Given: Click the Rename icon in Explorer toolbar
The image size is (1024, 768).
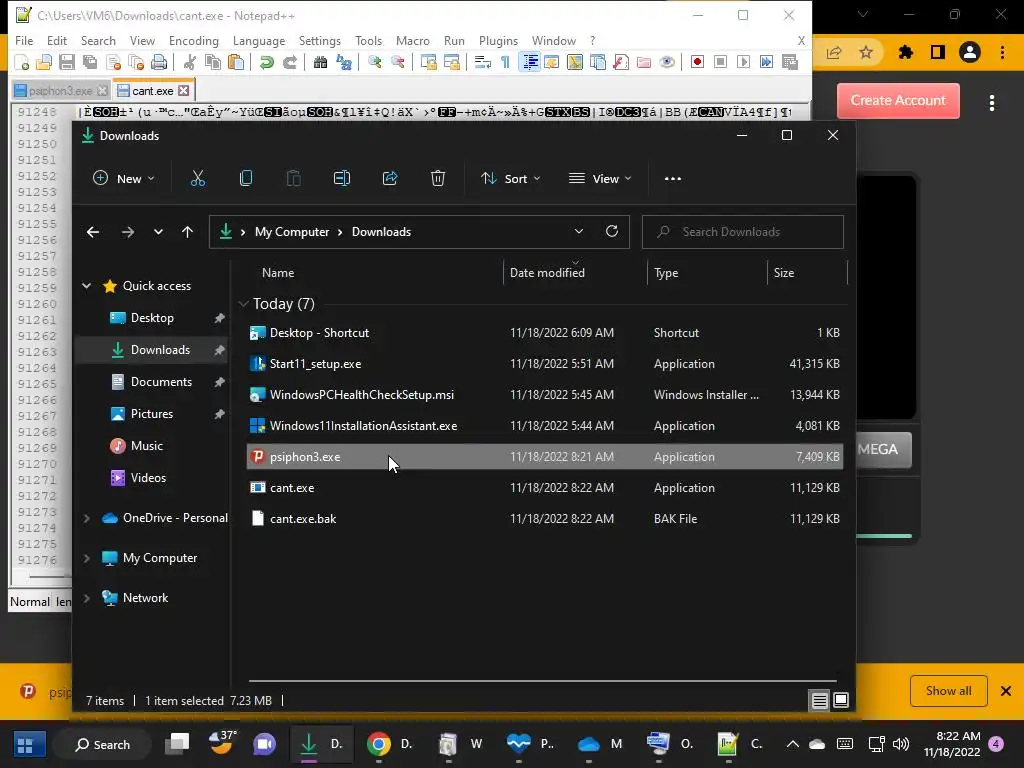Looking at the screenshot, I should point(342,178).
